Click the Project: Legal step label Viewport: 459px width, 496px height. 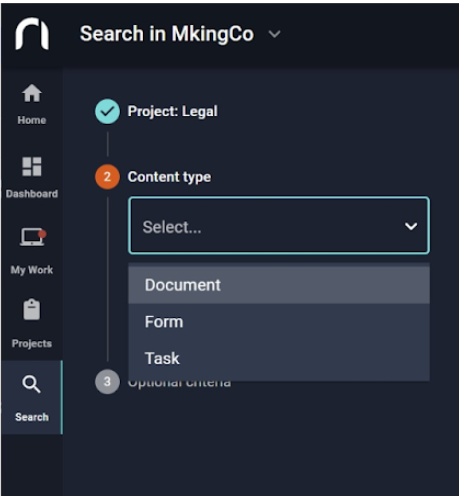(x=173, y=111)
